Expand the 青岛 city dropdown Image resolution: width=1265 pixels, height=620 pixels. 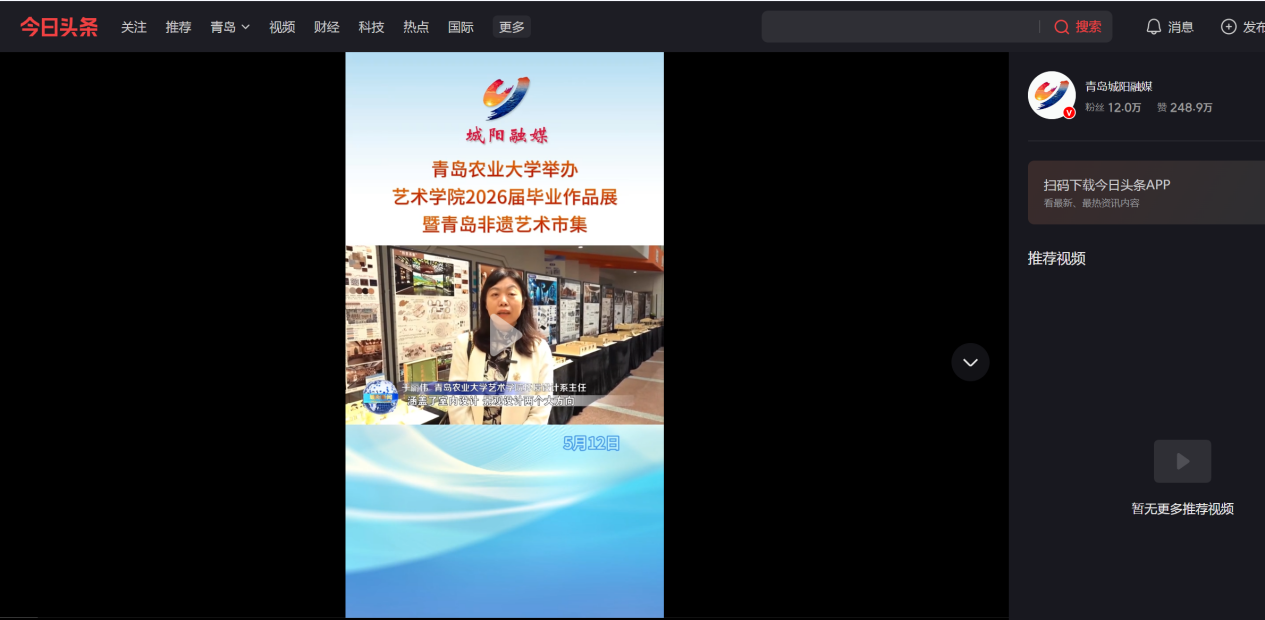pos(230,27)
